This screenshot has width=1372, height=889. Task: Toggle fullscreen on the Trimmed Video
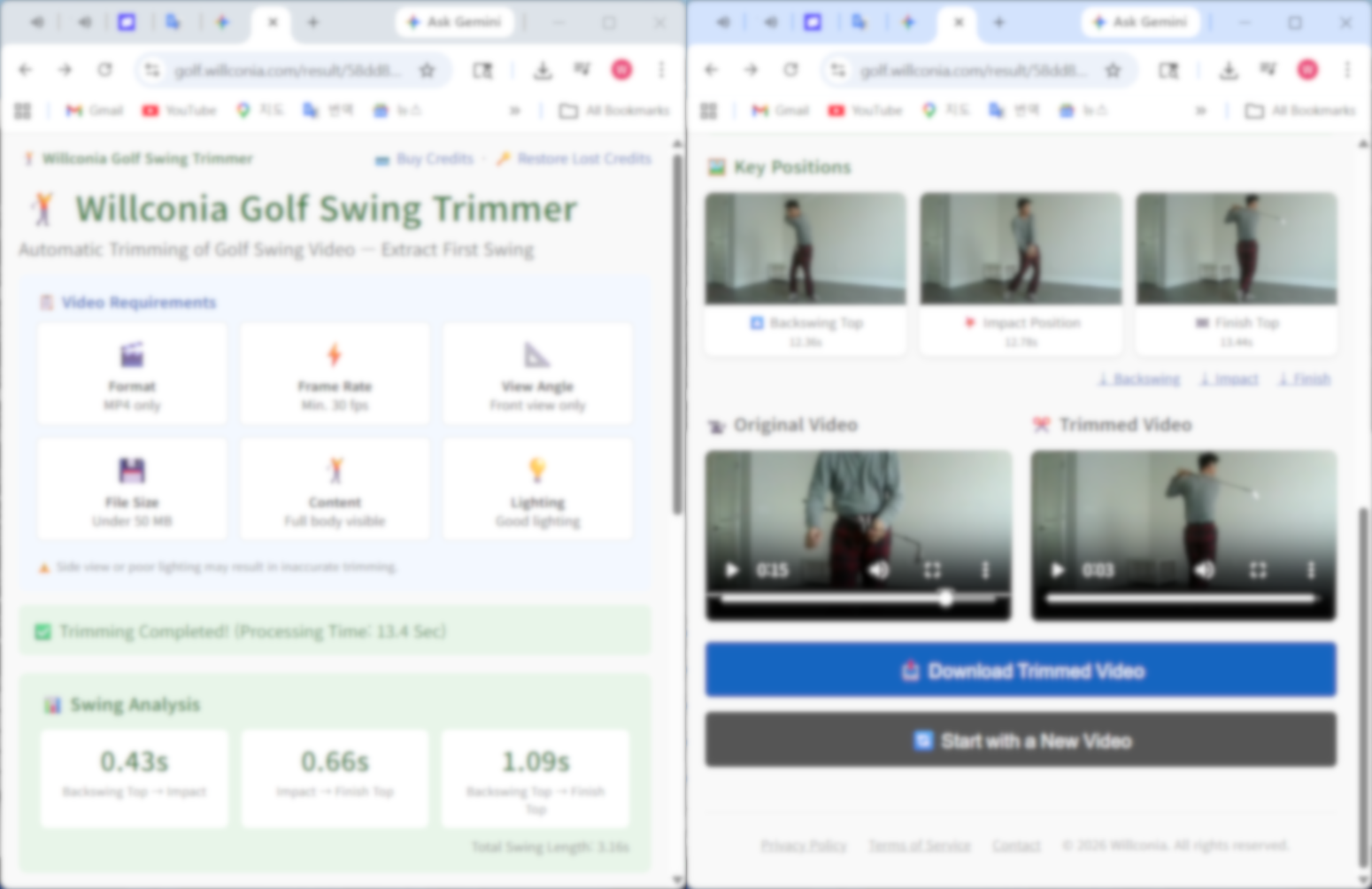point(1258,570)
